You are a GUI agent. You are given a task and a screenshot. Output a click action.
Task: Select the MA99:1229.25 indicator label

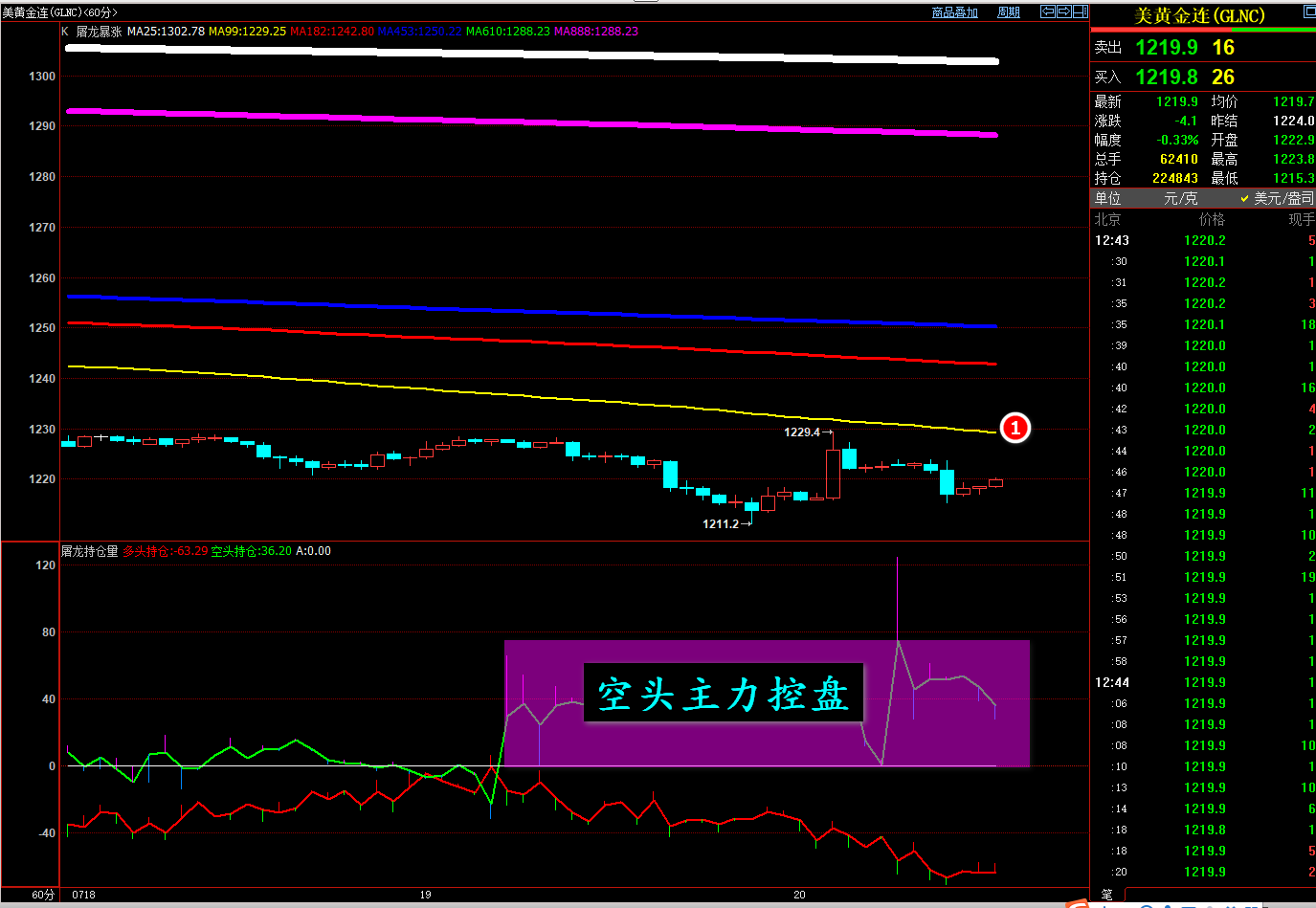[x=247, y=32]
